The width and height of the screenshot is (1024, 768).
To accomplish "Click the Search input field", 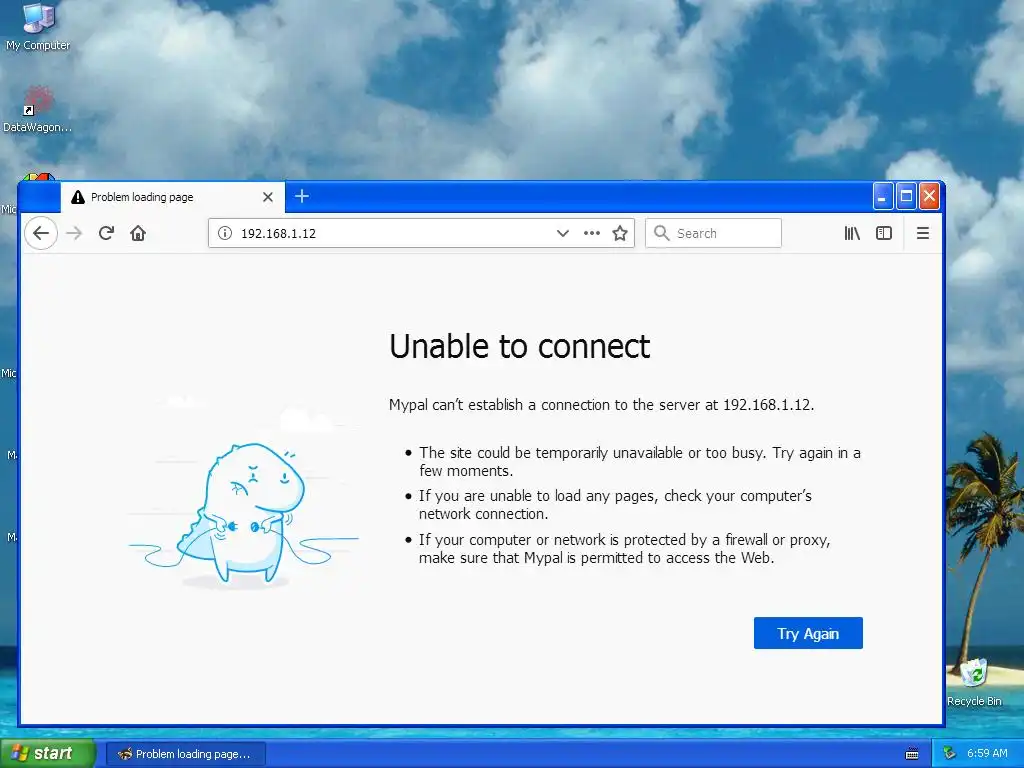I will point(713,233).
